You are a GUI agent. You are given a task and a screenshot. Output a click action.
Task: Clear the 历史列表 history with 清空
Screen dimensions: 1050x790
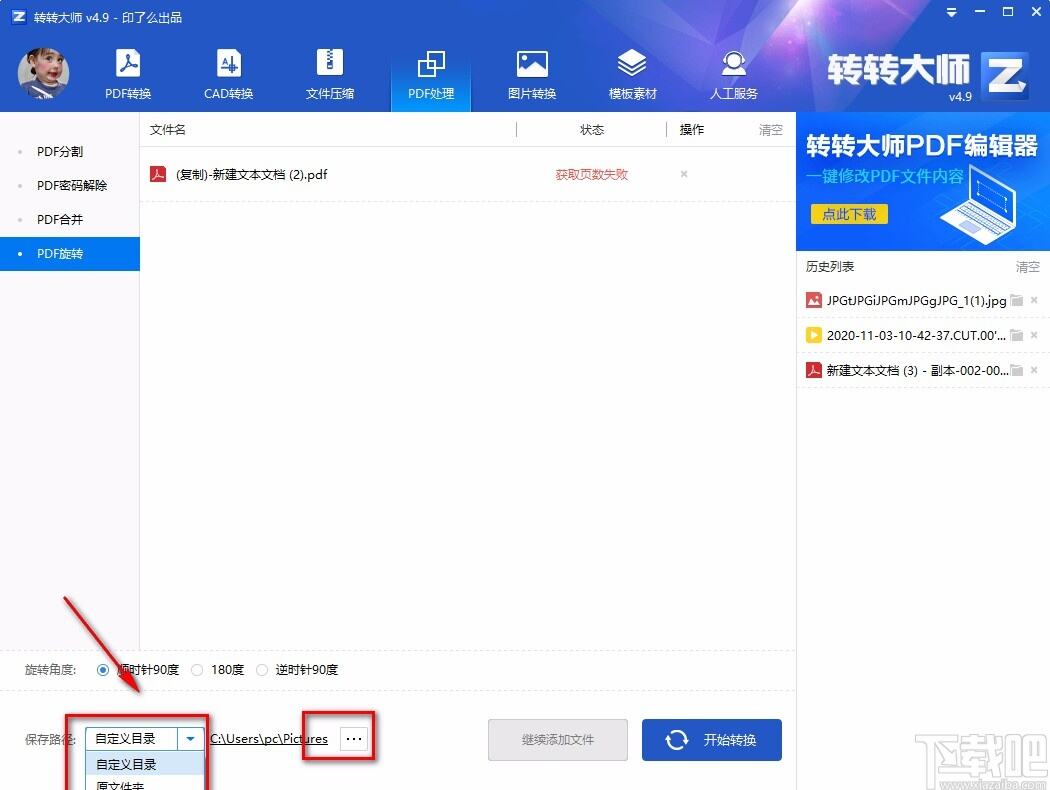pos(1027,267)
